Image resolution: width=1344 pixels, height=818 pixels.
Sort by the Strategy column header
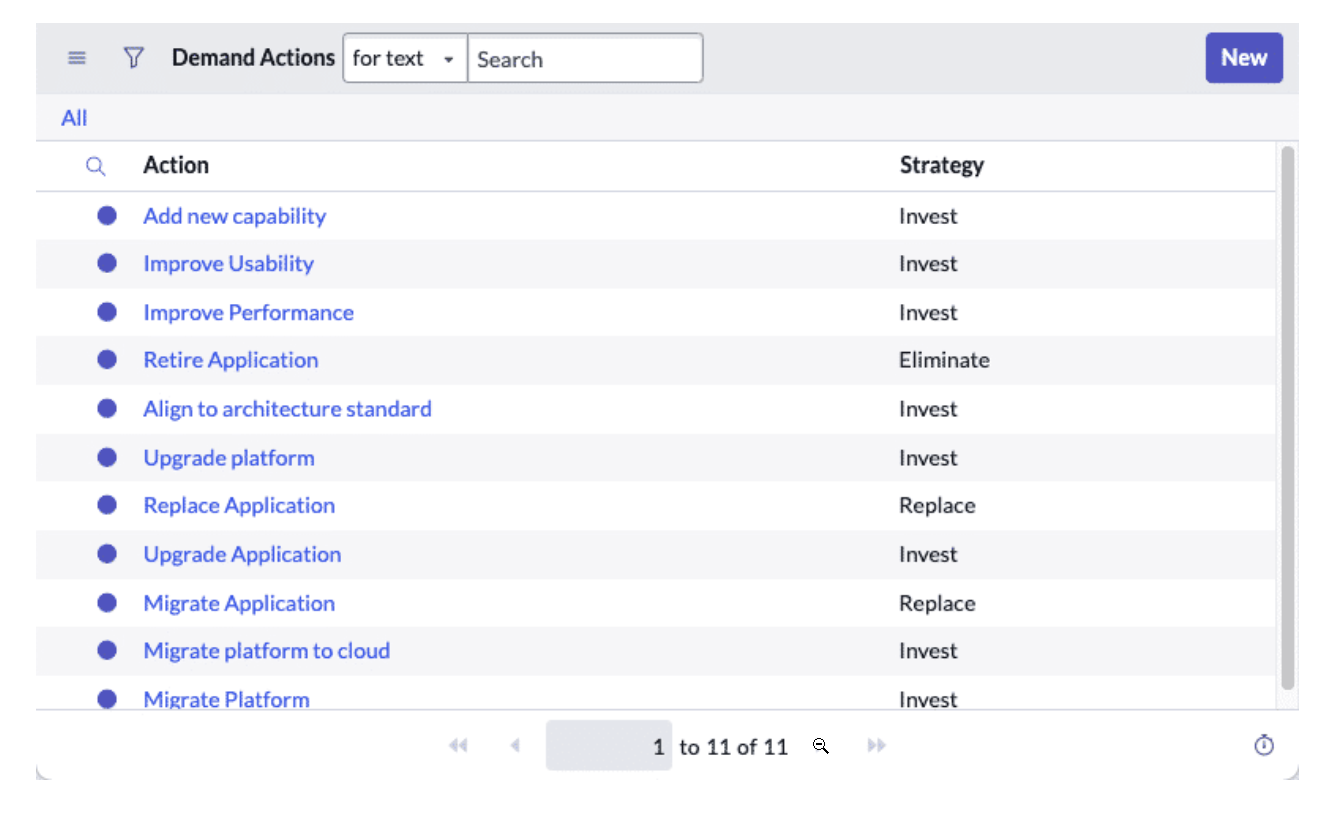click(x=941, y=165)
